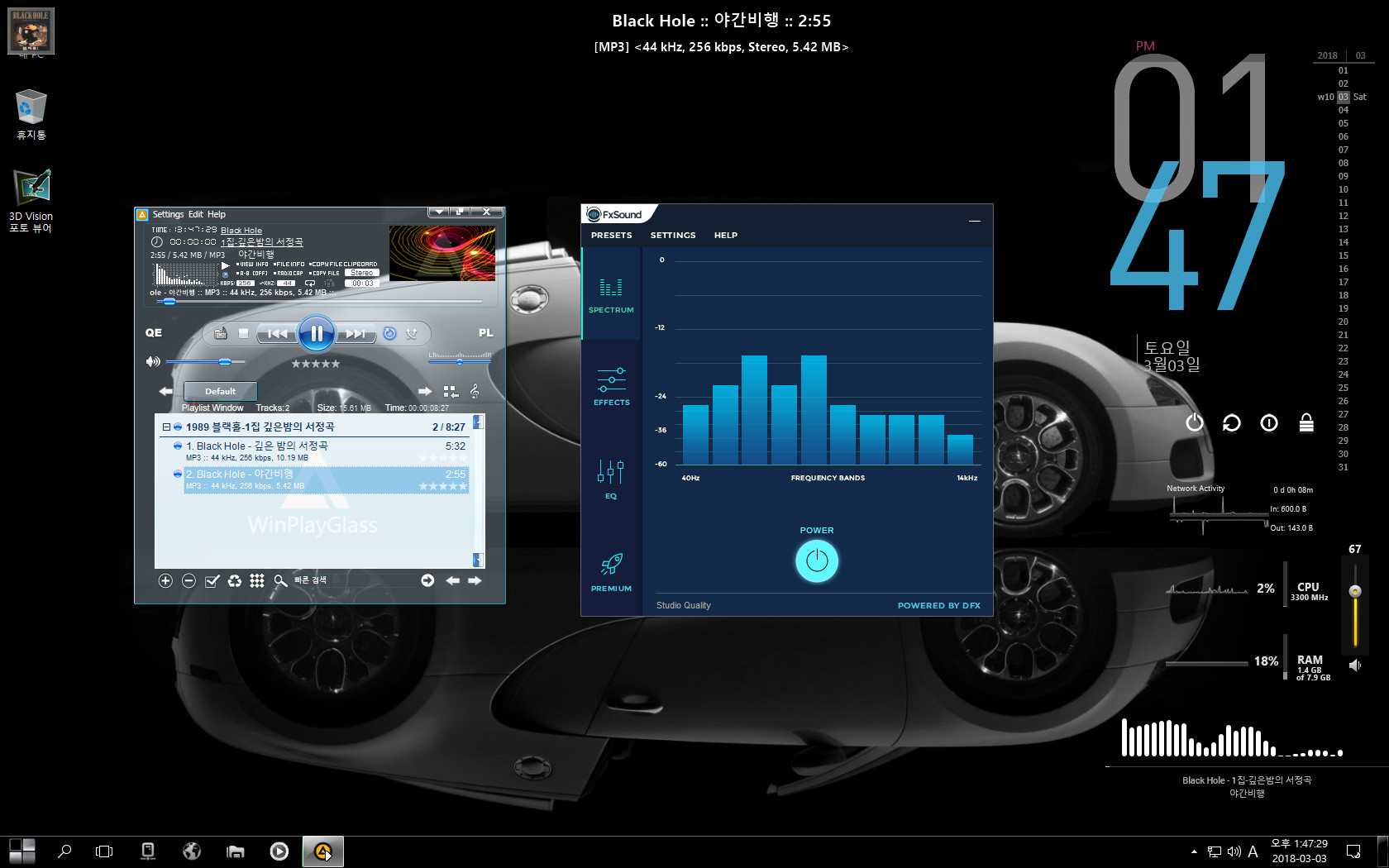This screenshot has width=1389, height=868.
Task: Skip to the previous track in player
Action: [x=277, y=333]
